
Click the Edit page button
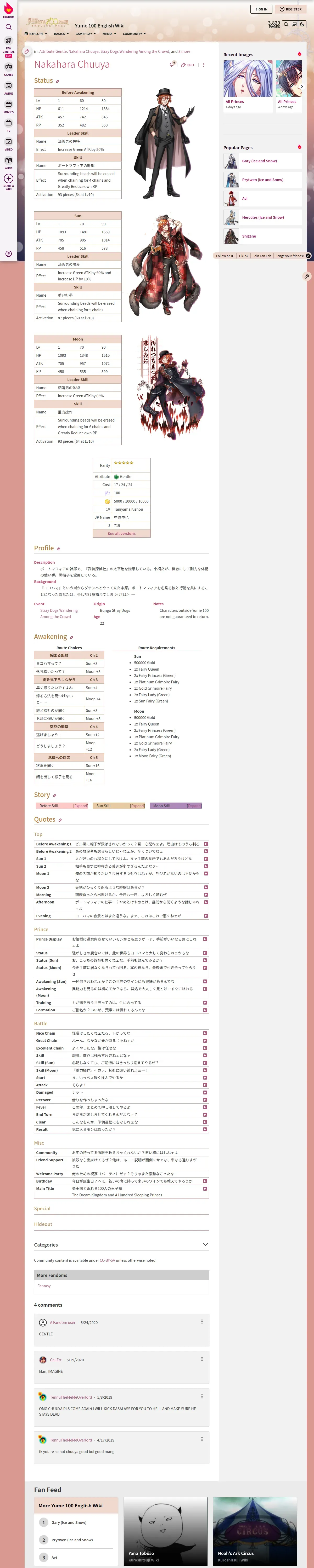point(188,65)
